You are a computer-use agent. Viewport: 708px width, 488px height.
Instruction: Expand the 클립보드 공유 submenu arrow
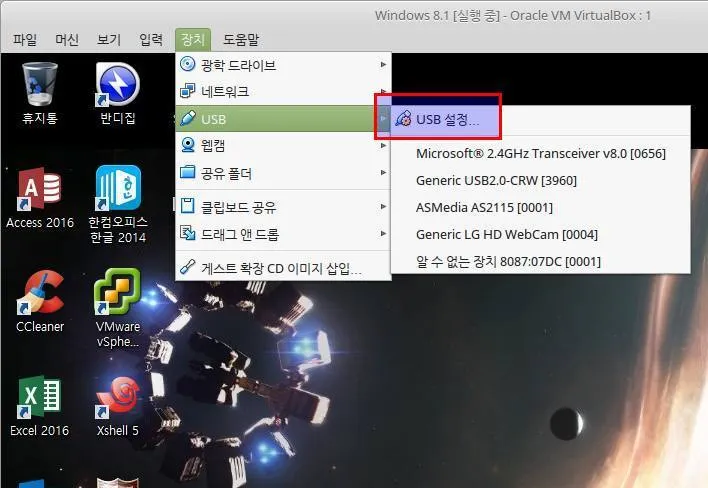[383, 206]
